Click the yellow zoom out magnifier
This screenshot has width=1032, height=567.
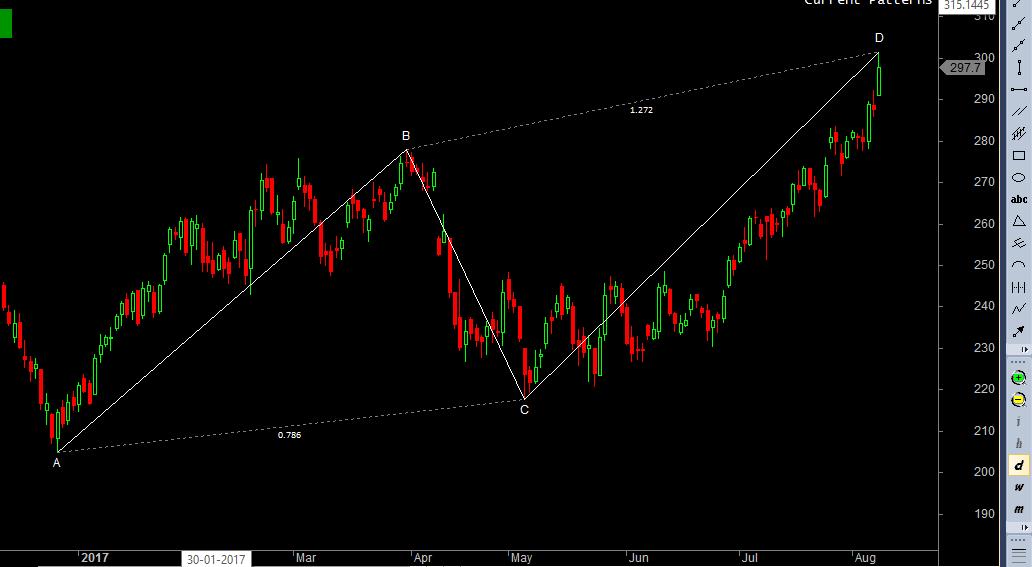pyautogui.click(x=1019, y=400)
